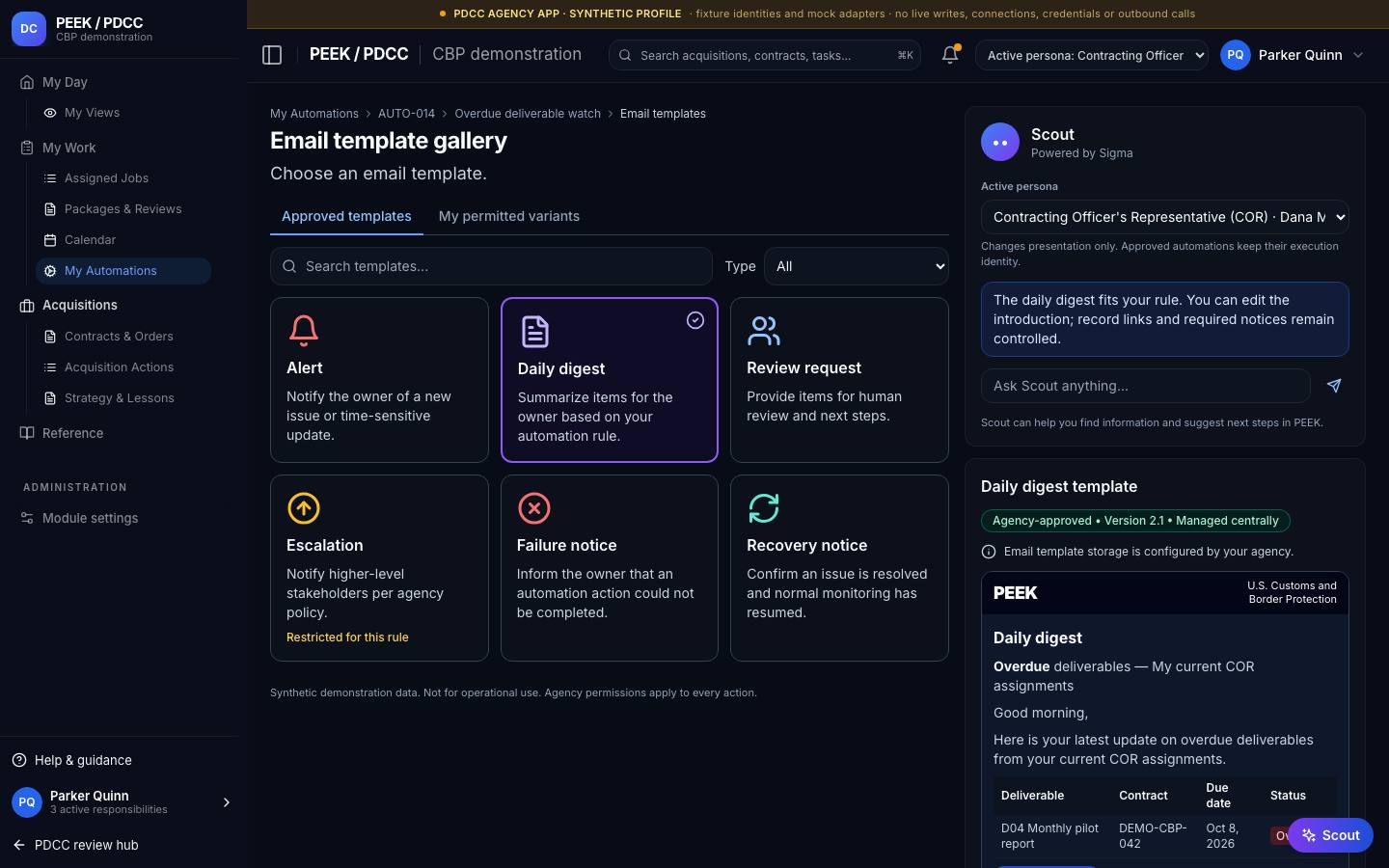
Task: Click the Escalation up-arrow icon
Action: pos(304,508)
